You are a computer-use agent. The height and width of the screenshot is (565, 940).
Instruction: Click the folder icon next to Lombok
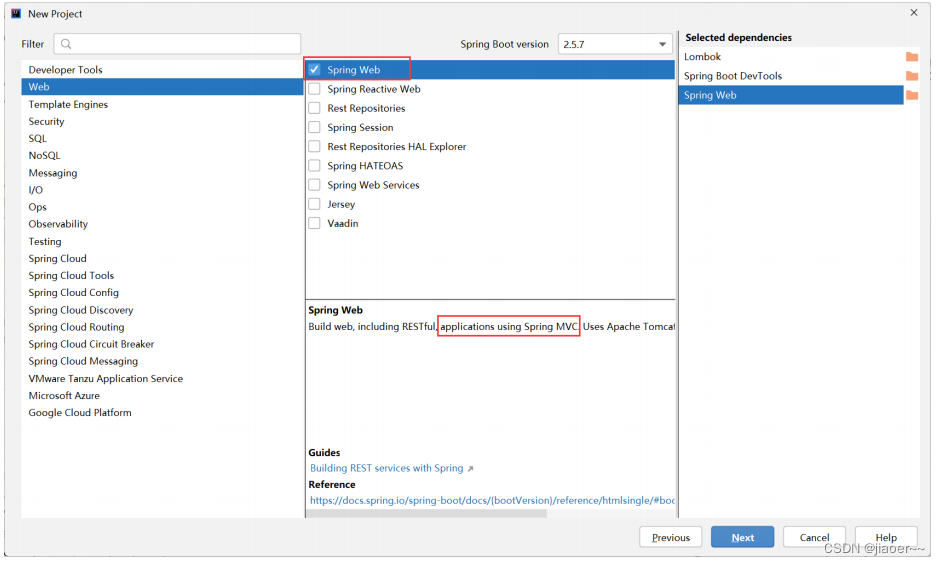pyautogui.click(x=912, y=56)
